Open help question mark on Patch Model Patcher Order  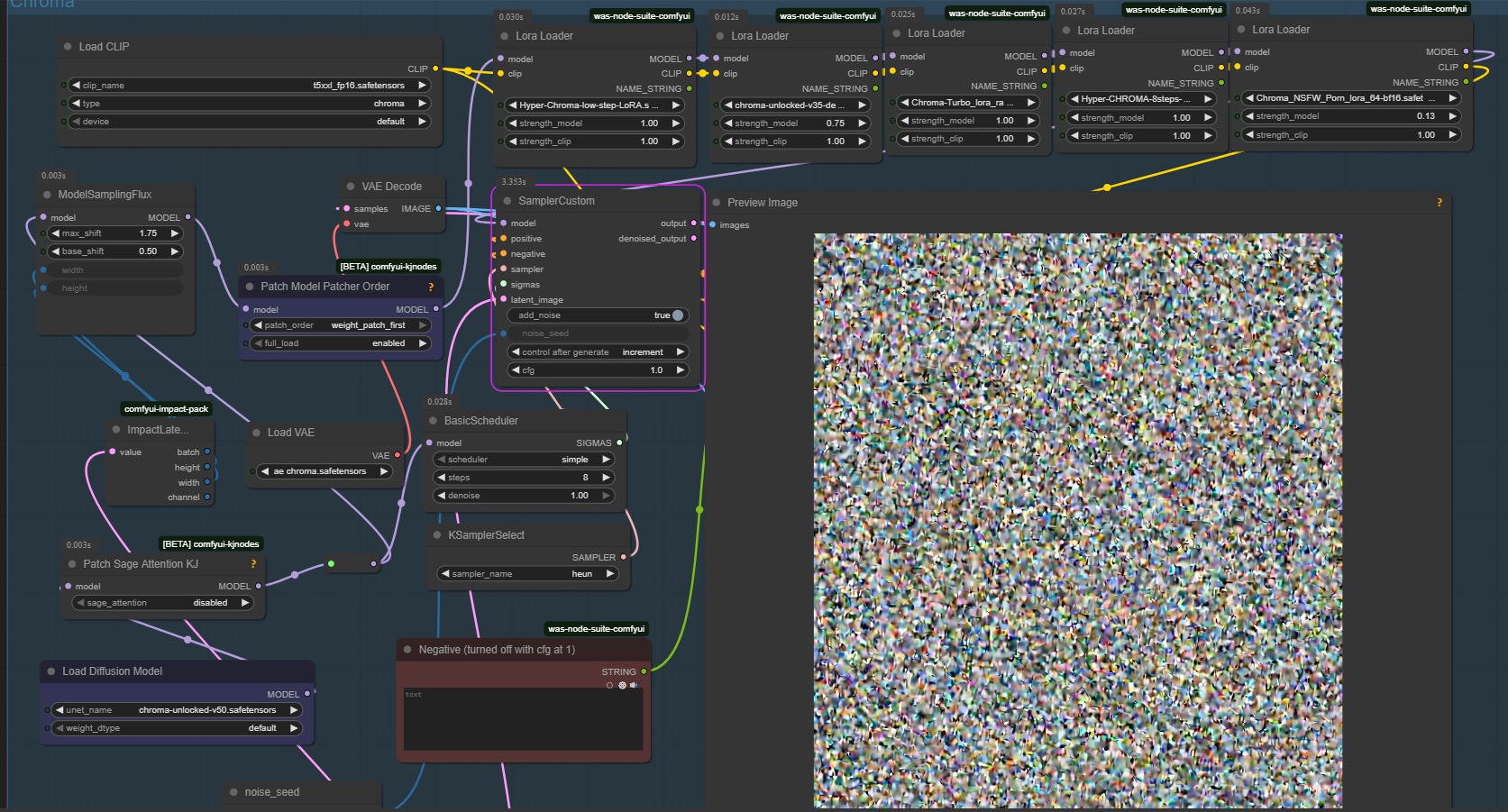[431, 287]
